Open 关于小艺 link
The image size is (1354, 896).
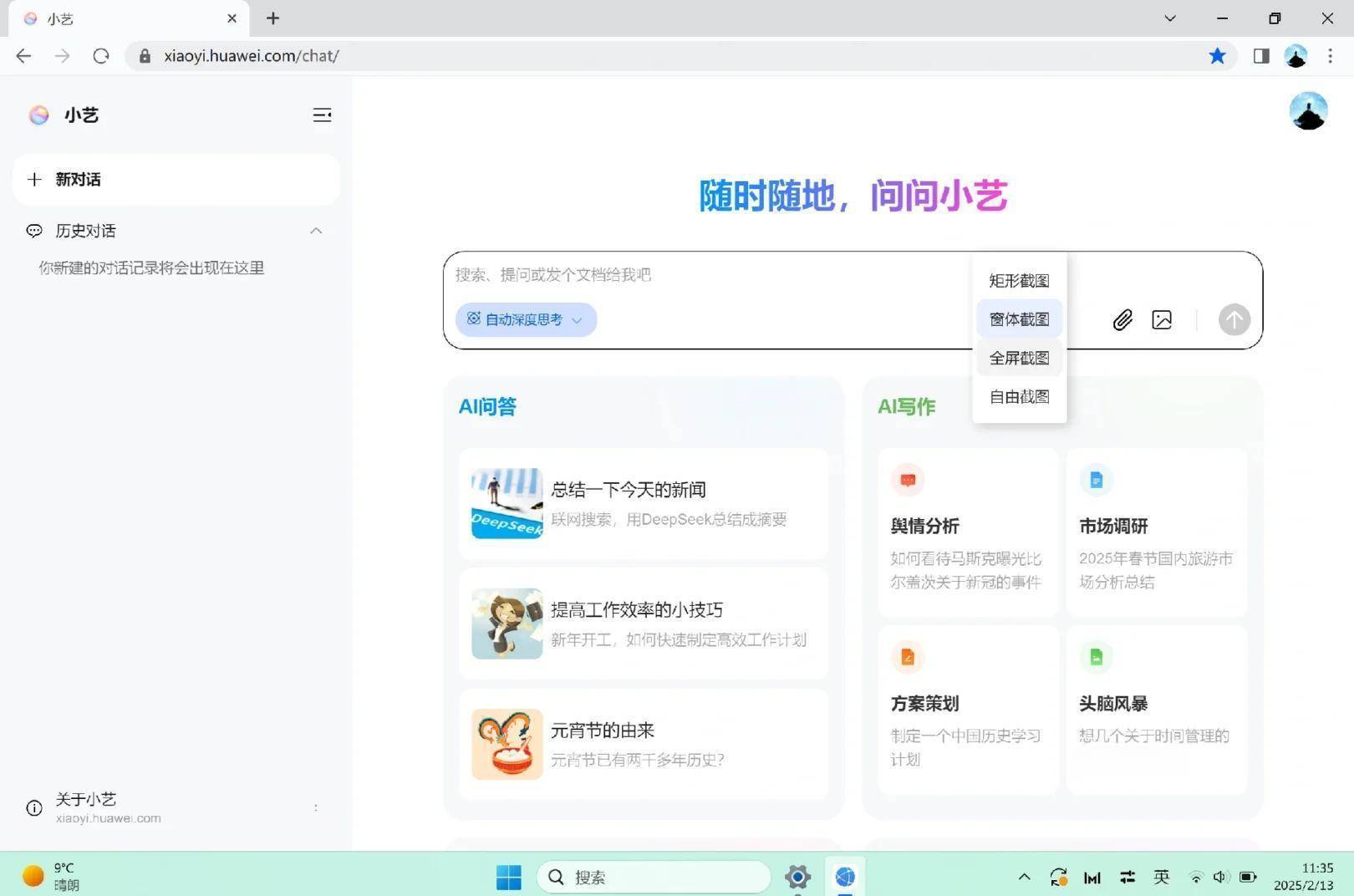(x=86, y=799)
